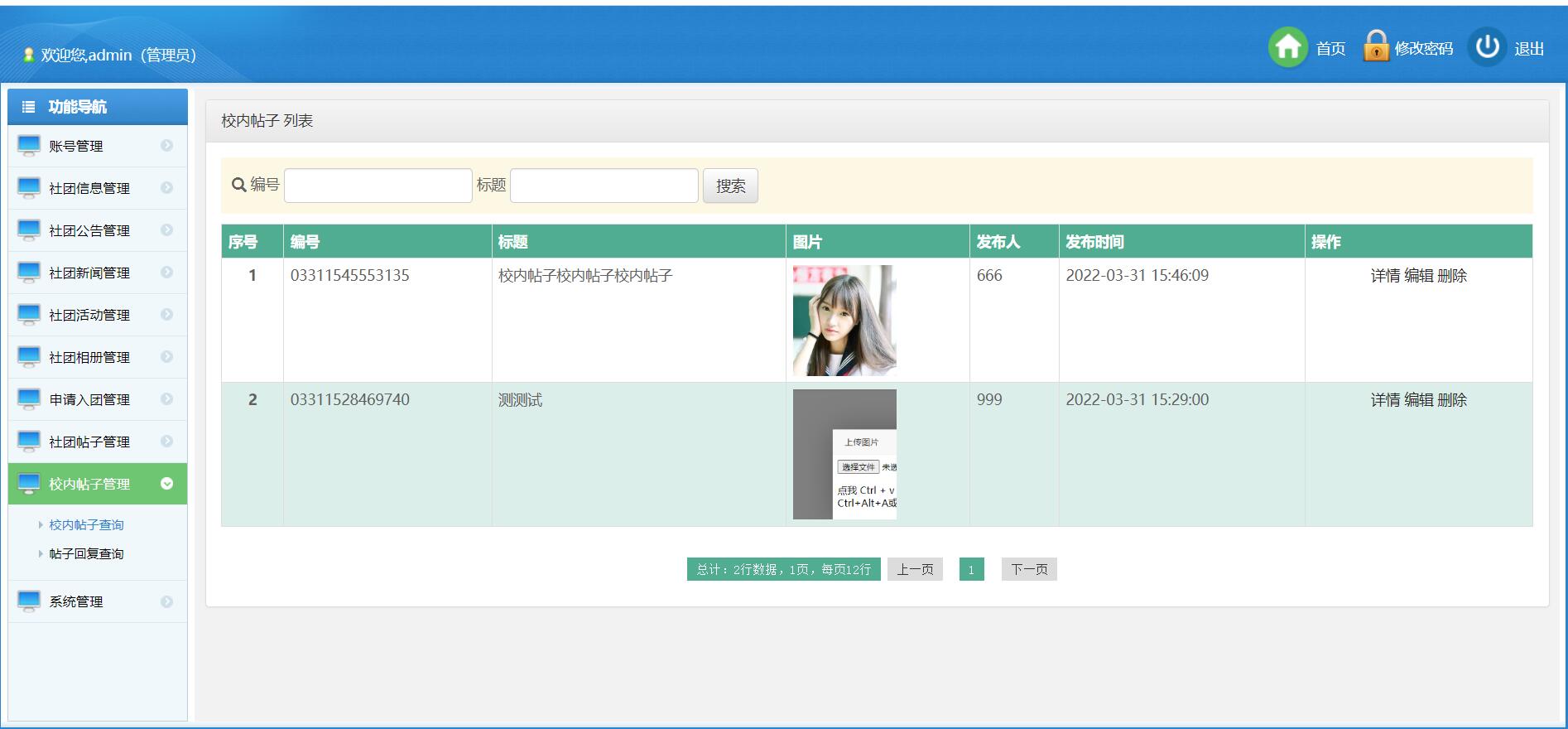Viewport: 1568px width, 729px height.
Task: Expand 账号管理 with its arrow
Action: pos(166,146)
